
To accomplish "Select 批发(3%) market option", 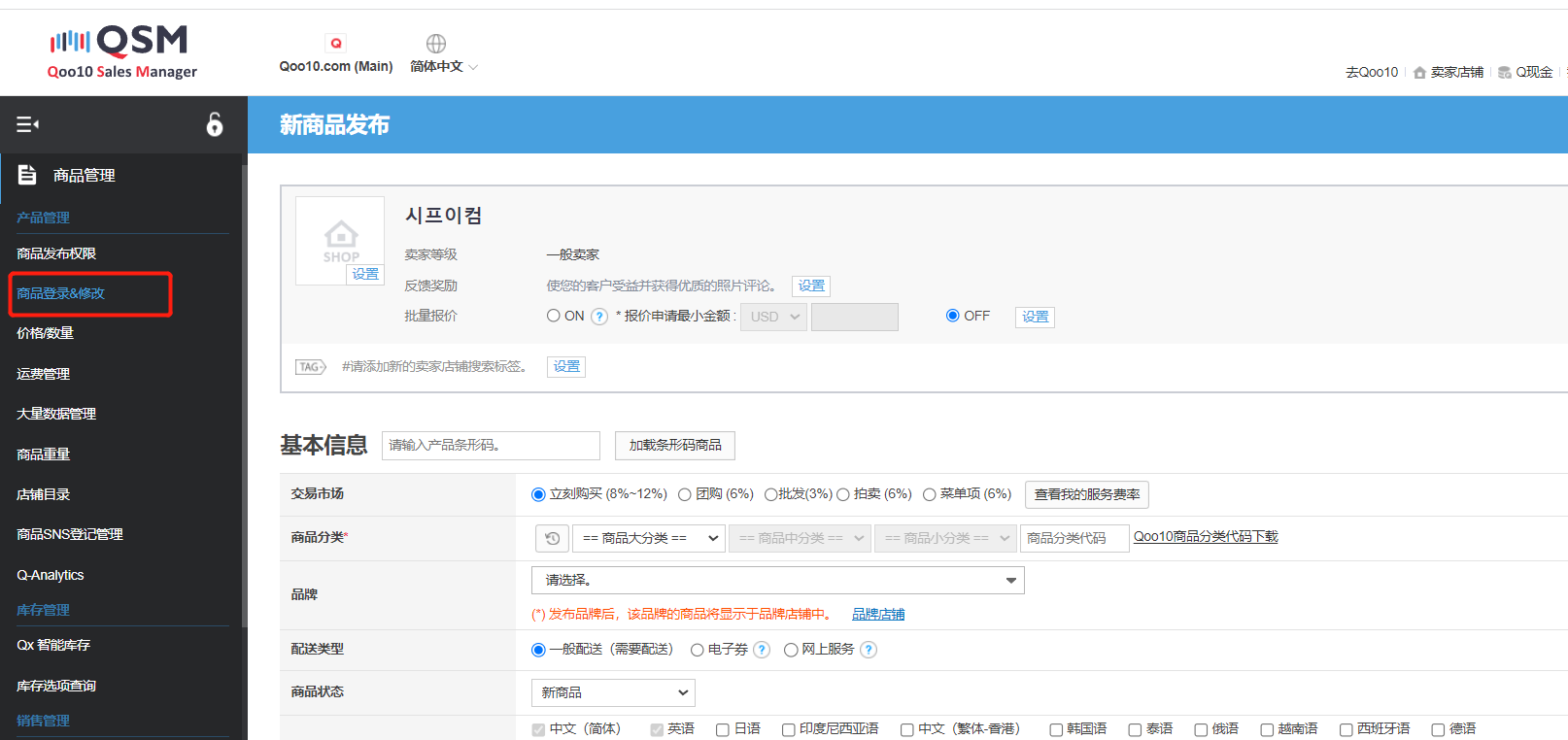I will [770, 494].
